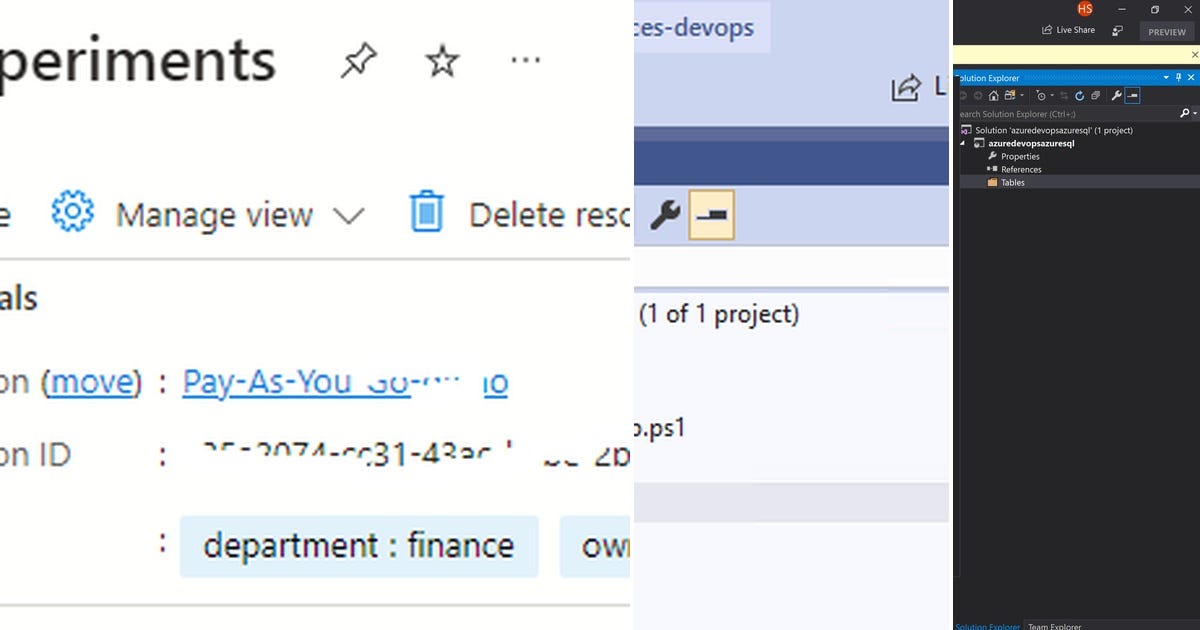Viewport: 1200px width, 630px height.
Task: Open the Manage view dropdown
Action: 346,214
